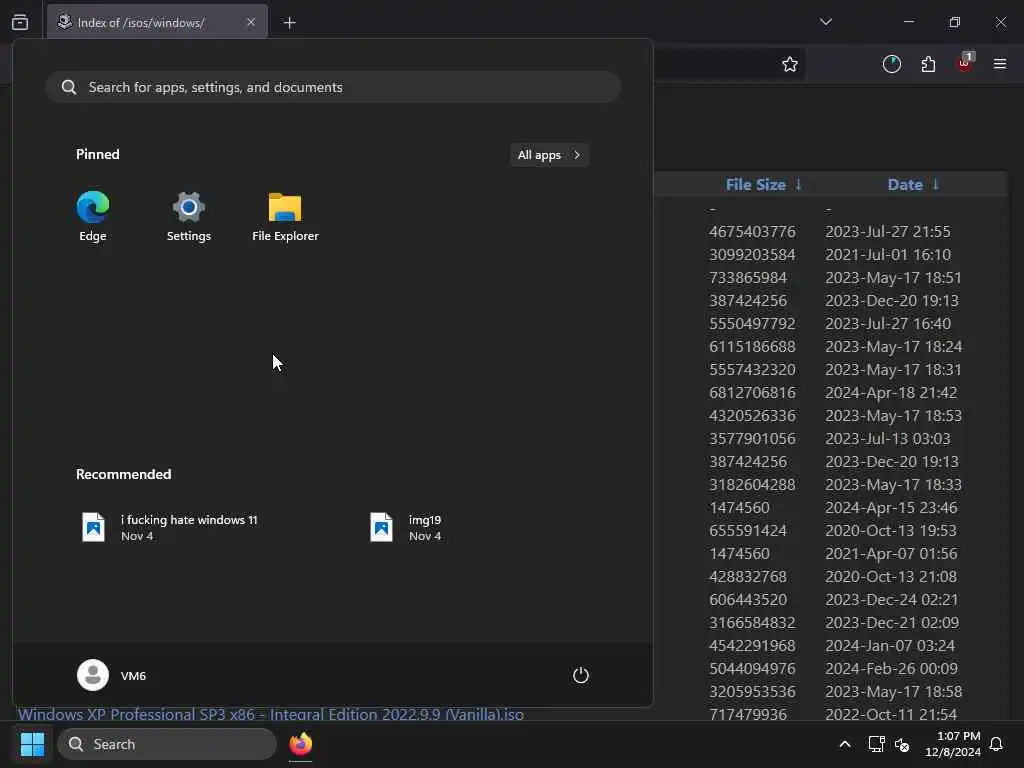Click the file size 733865984

coord(748,278)
